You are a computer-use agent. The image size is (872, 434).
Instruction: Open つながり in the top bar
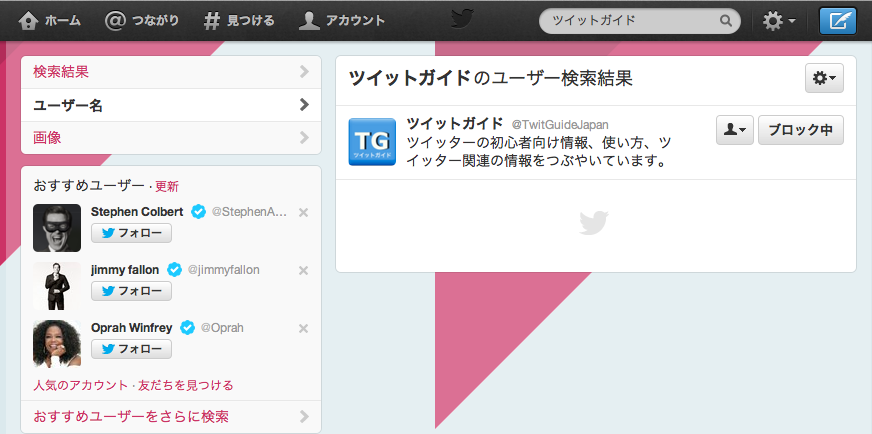click(x=142, y=21)
